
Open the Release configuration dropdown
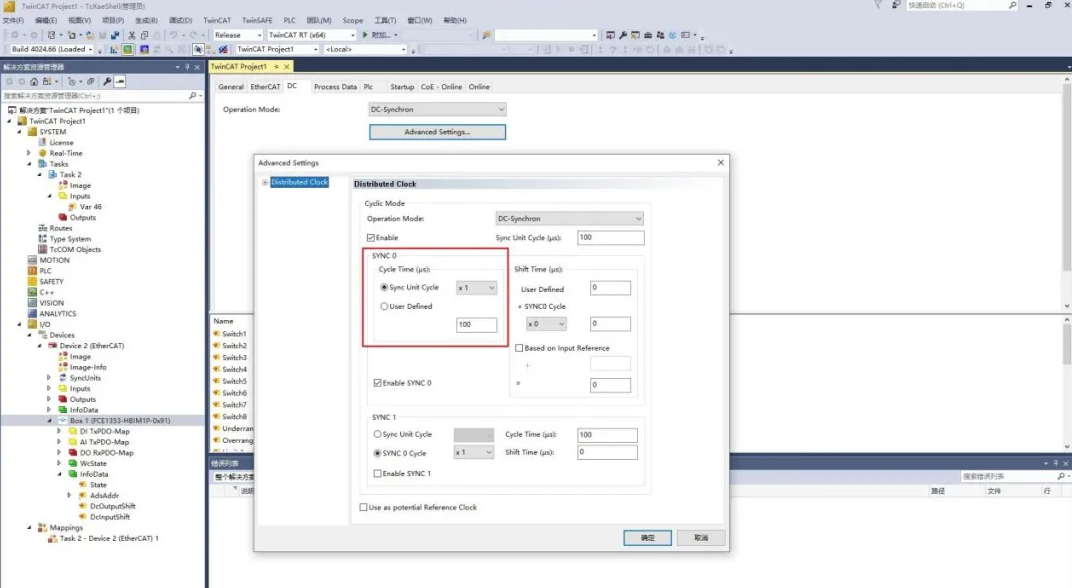coord(237,35)
